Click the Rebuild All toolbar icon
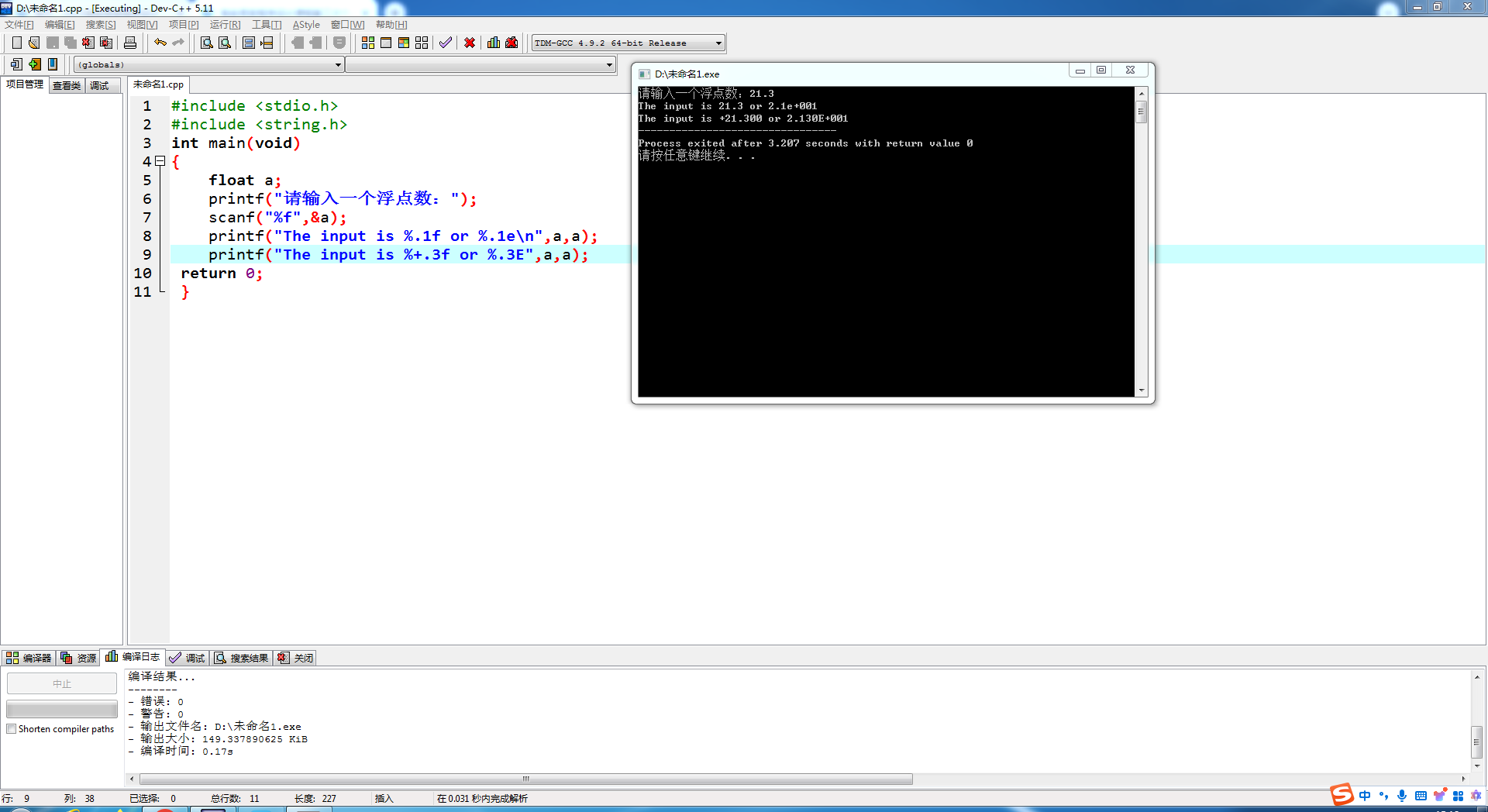The width and height of the screenshot is (1488, 812). coord(422,43)
